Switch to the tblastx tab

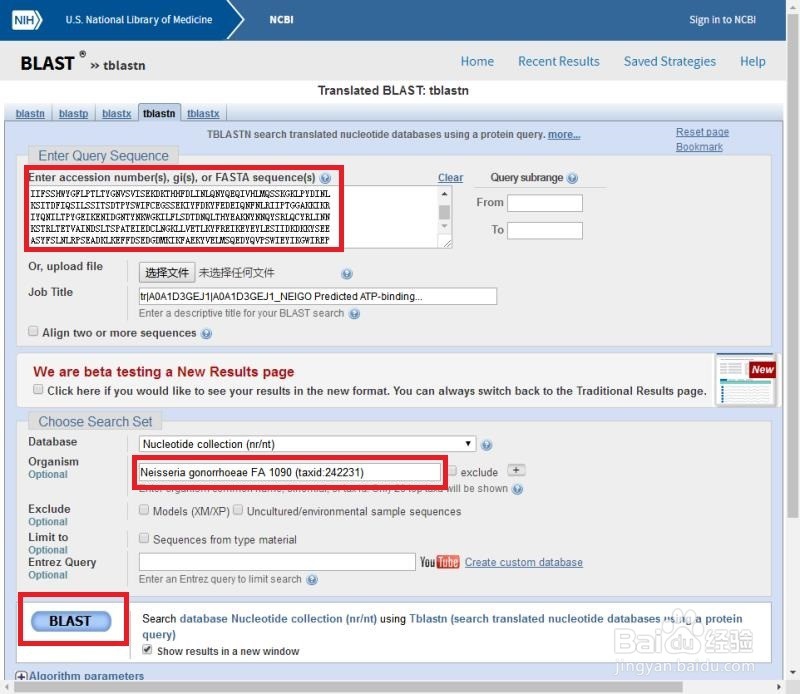click(203, 113)
